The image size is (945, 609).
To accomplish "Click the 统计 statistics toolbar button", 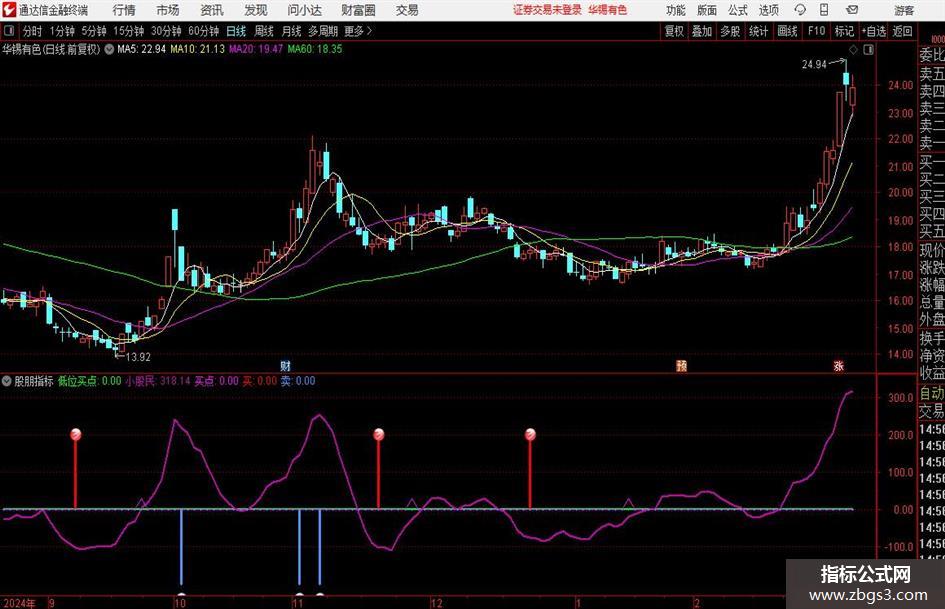I will tap(758, 31).
